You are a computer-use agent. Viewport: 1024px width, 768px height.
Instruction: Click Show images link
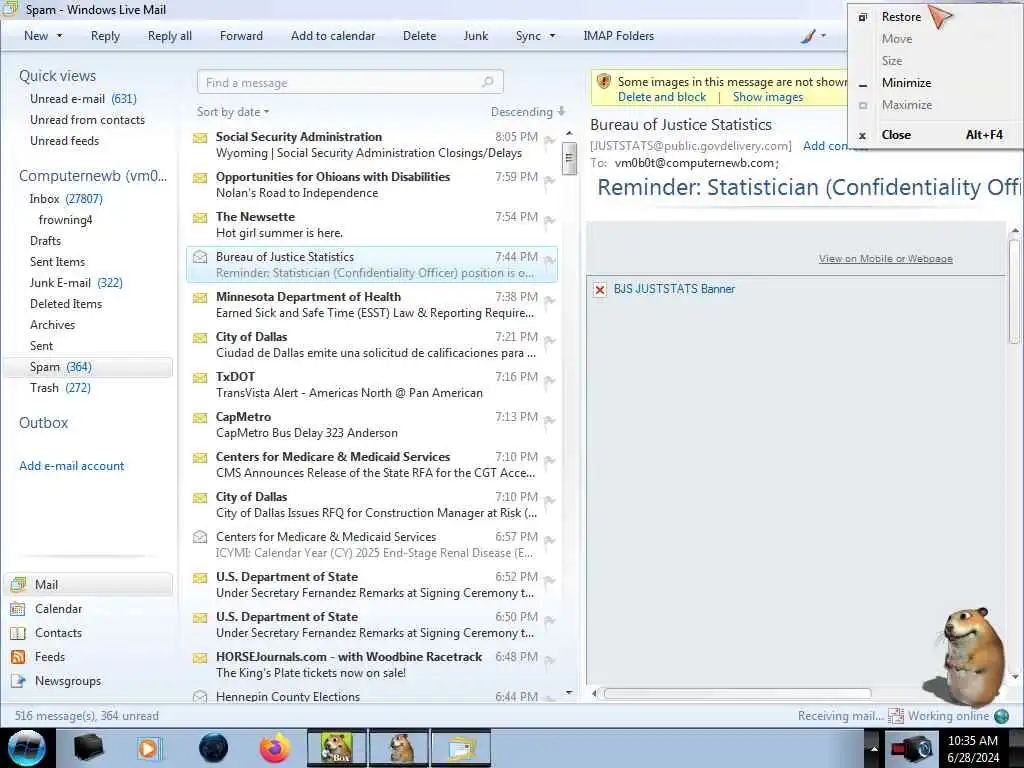click(x=767, y=97)
